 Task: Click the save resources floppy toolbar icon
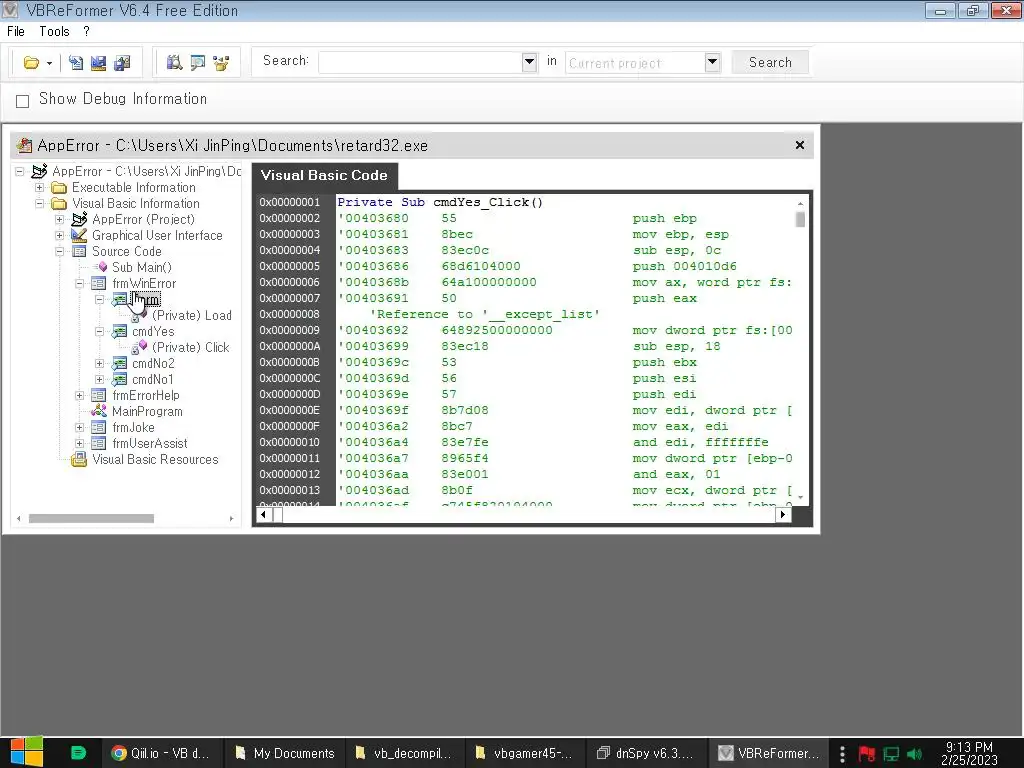tap(122, 63)
